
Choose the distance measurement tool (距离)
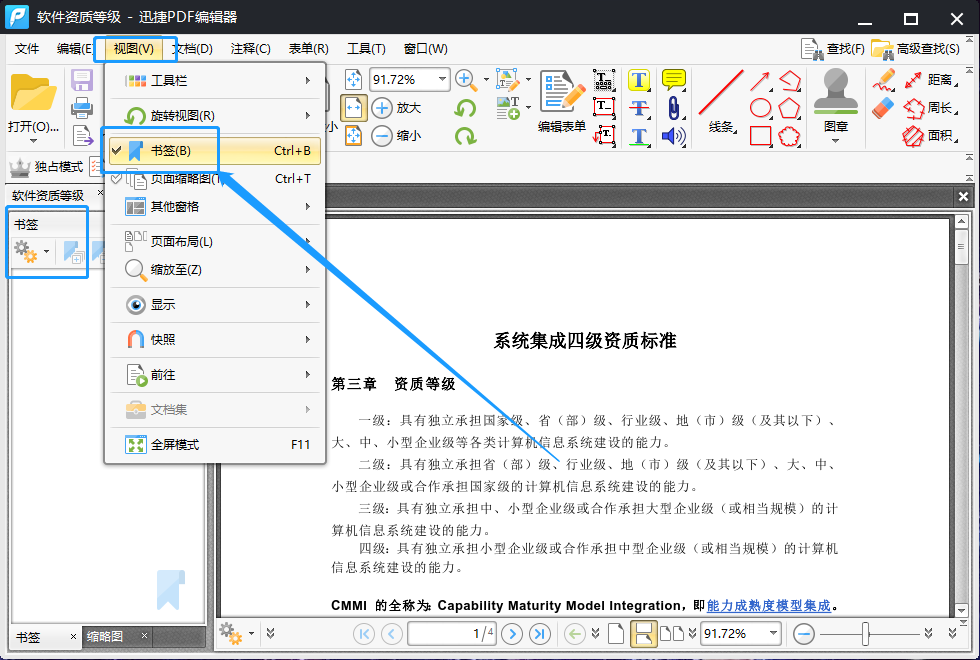(x=940, y=79)
